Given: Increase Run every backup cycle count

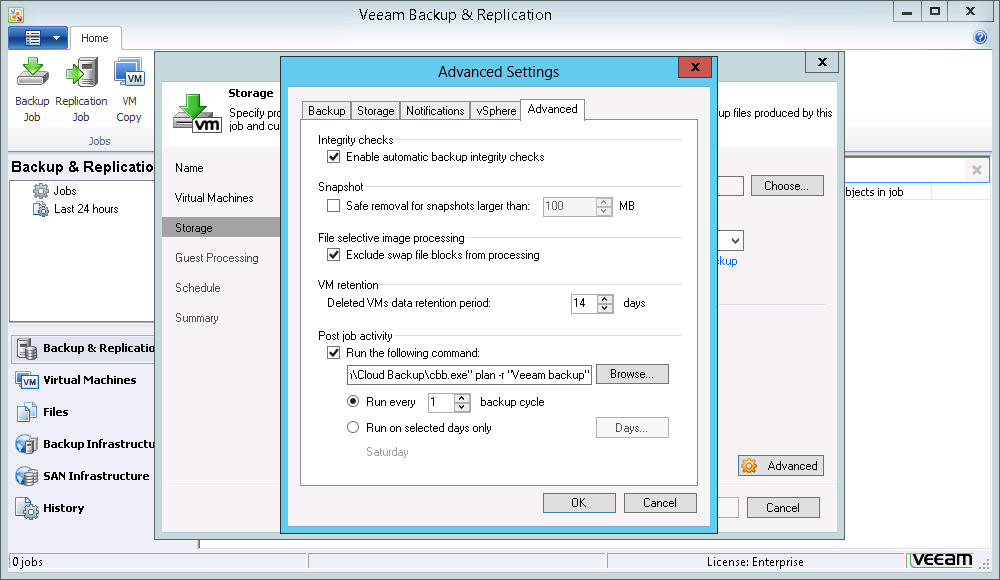Looking at the screenshot, I should pyautogui.click(x=462, y=398).
